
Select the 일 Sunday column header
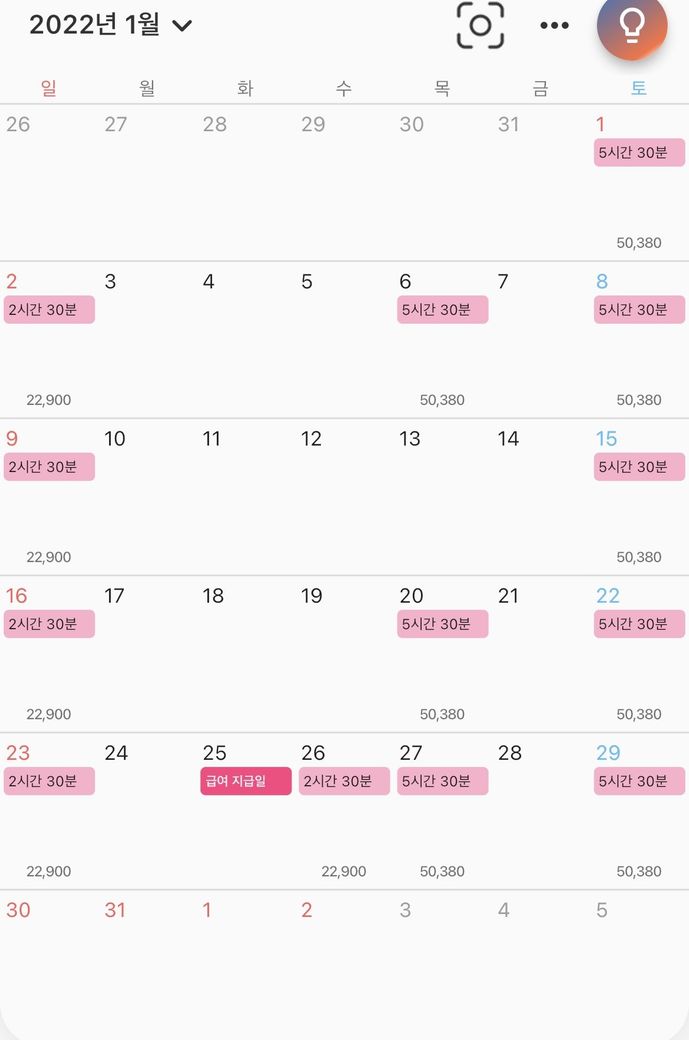click(49, 89)
